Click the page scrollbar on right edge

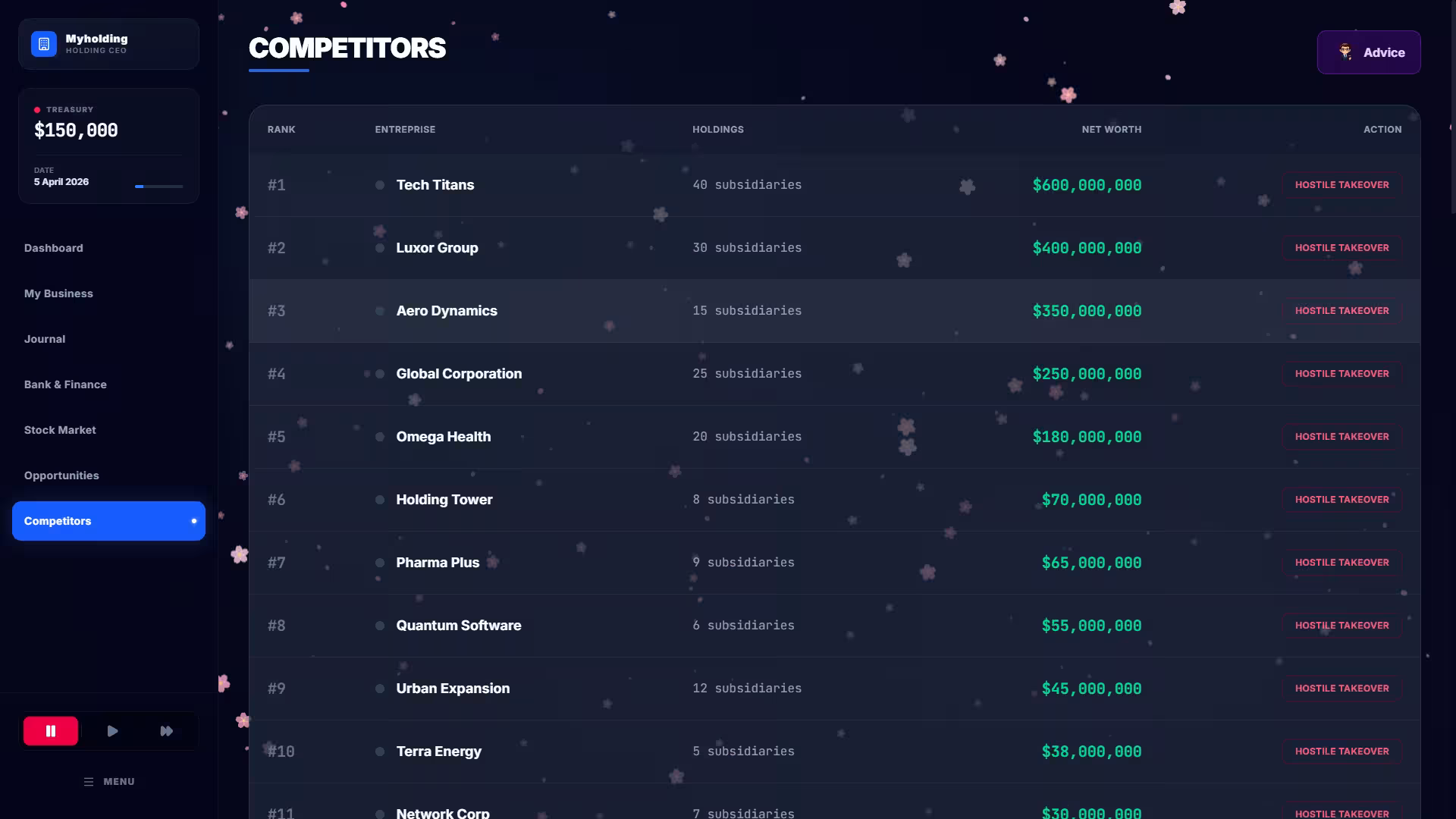(x=1452, y=106)
